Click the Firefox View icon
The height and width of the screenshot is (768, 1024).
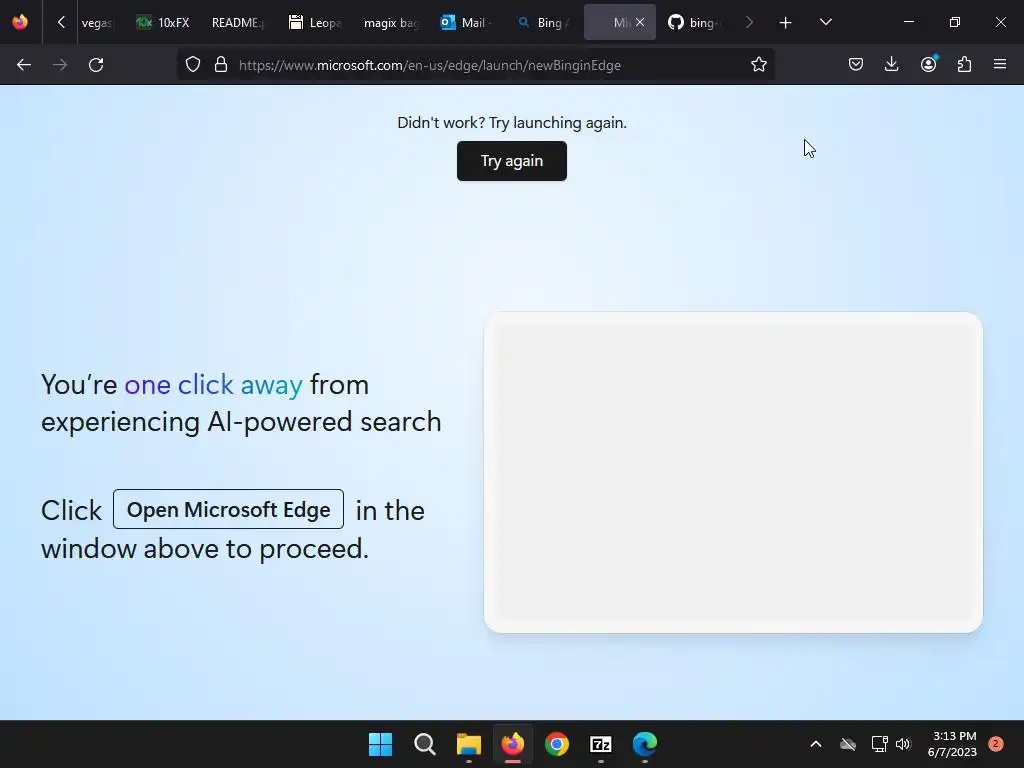coord(20,22)
